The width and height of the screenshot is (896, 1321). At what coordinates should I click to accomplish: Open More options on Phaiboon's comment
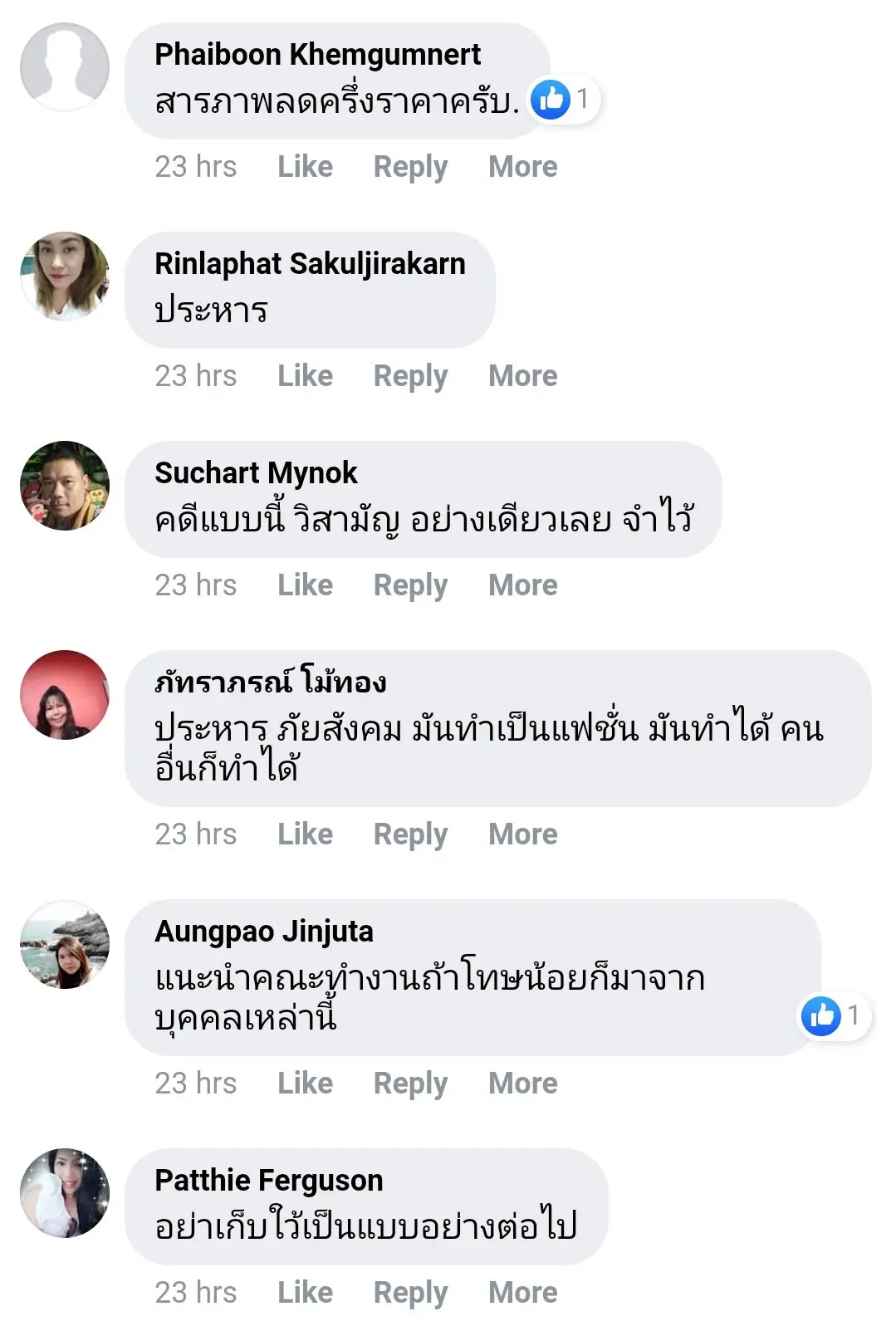pos(522,167)
